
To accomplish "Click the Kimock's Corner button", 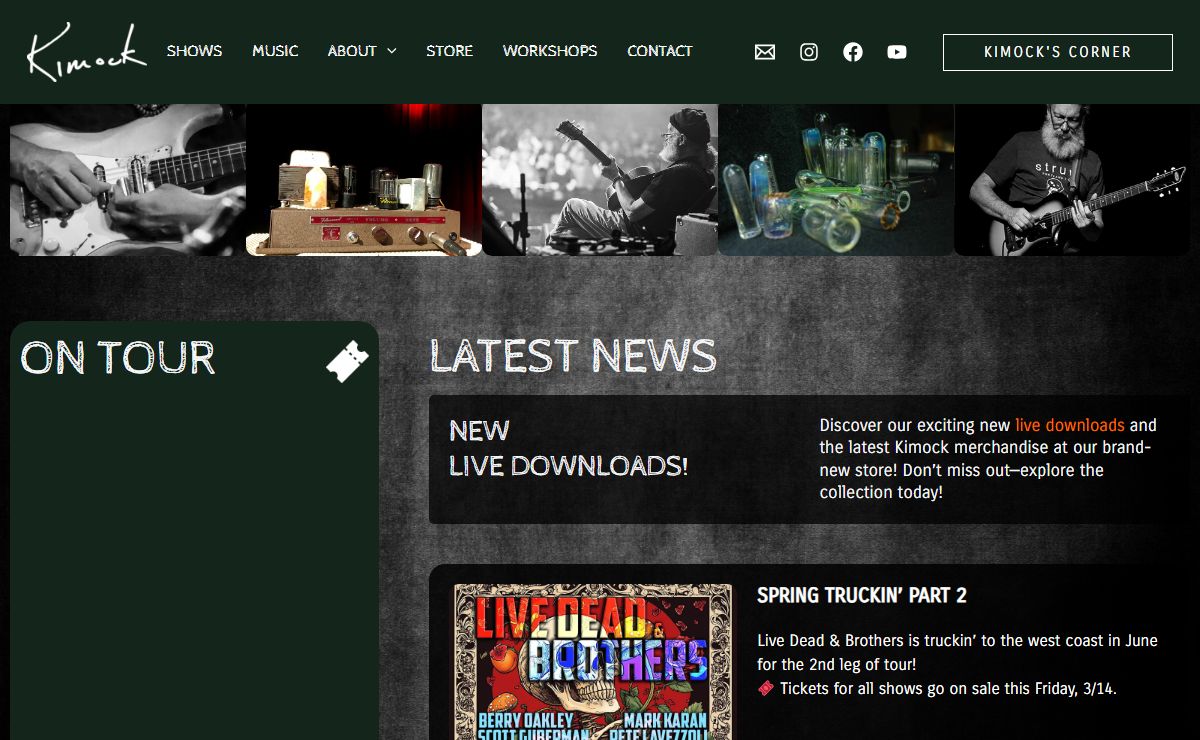I will (x=1058, y=52).
